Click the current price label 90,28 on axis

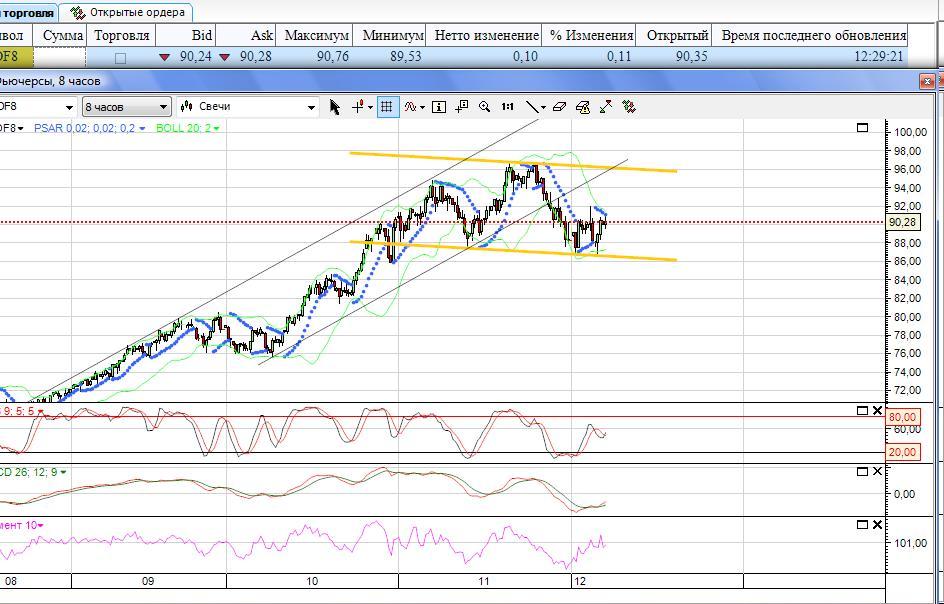(902, 223)
